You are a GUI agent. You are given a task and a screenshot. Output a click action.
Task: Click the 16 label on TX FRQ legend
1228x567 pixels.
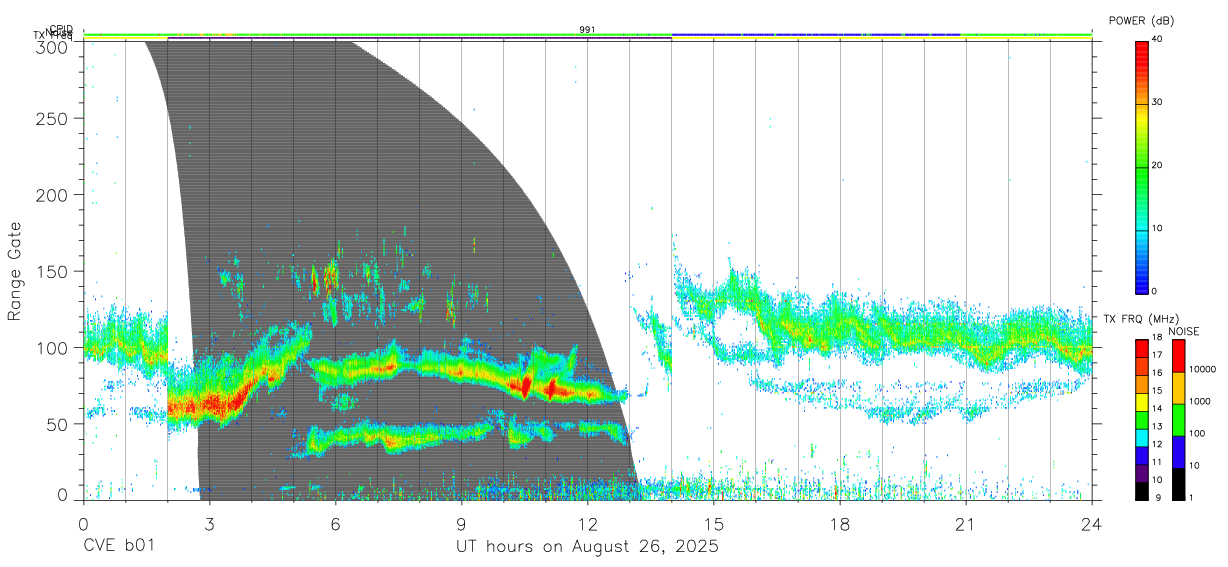pyautogui.click(x=1157, y=373)
